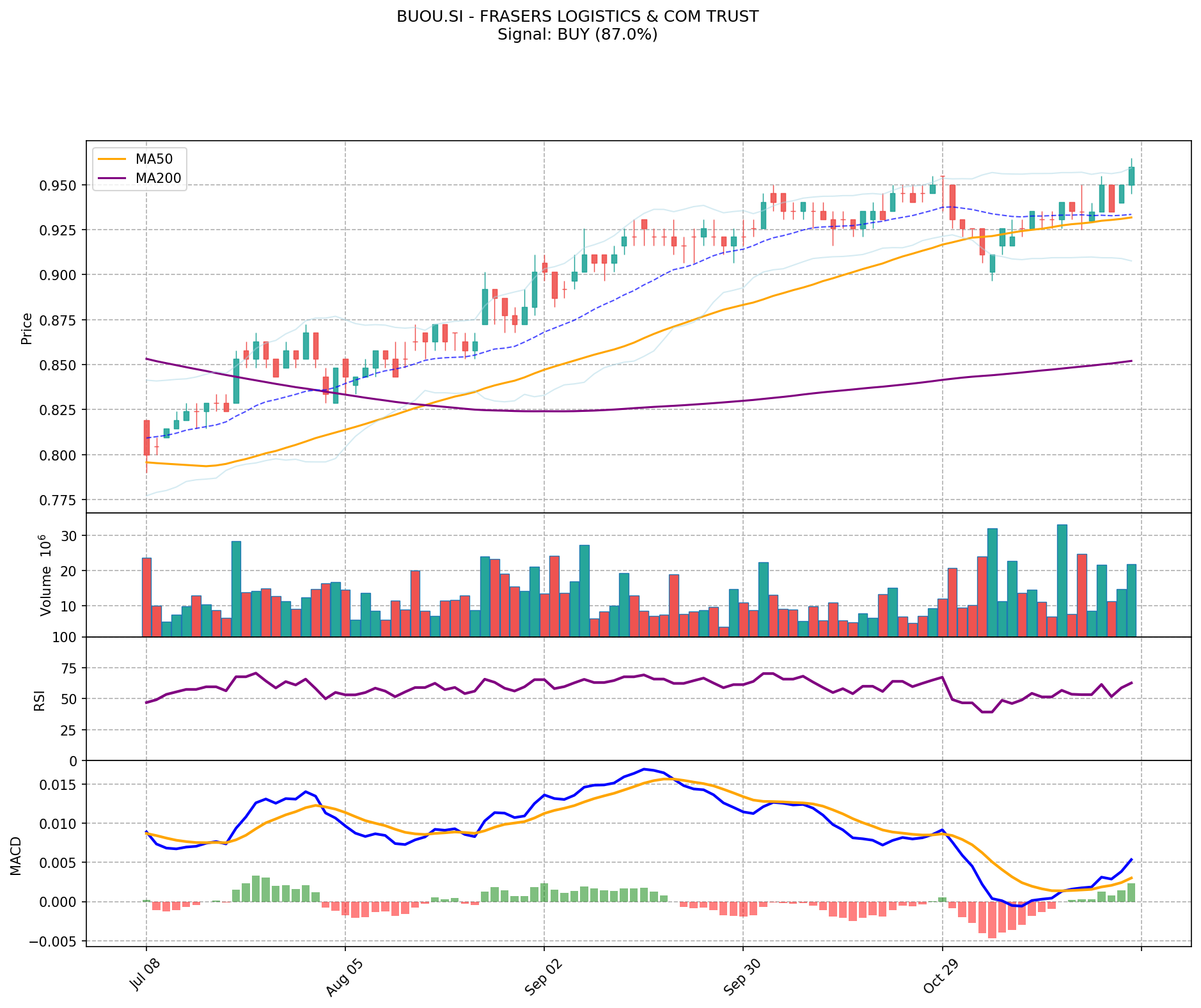1201x1008 pixels.
Task: Click the BUOU.SI Frasers Logistics chart title
Action: coord(577,17)
